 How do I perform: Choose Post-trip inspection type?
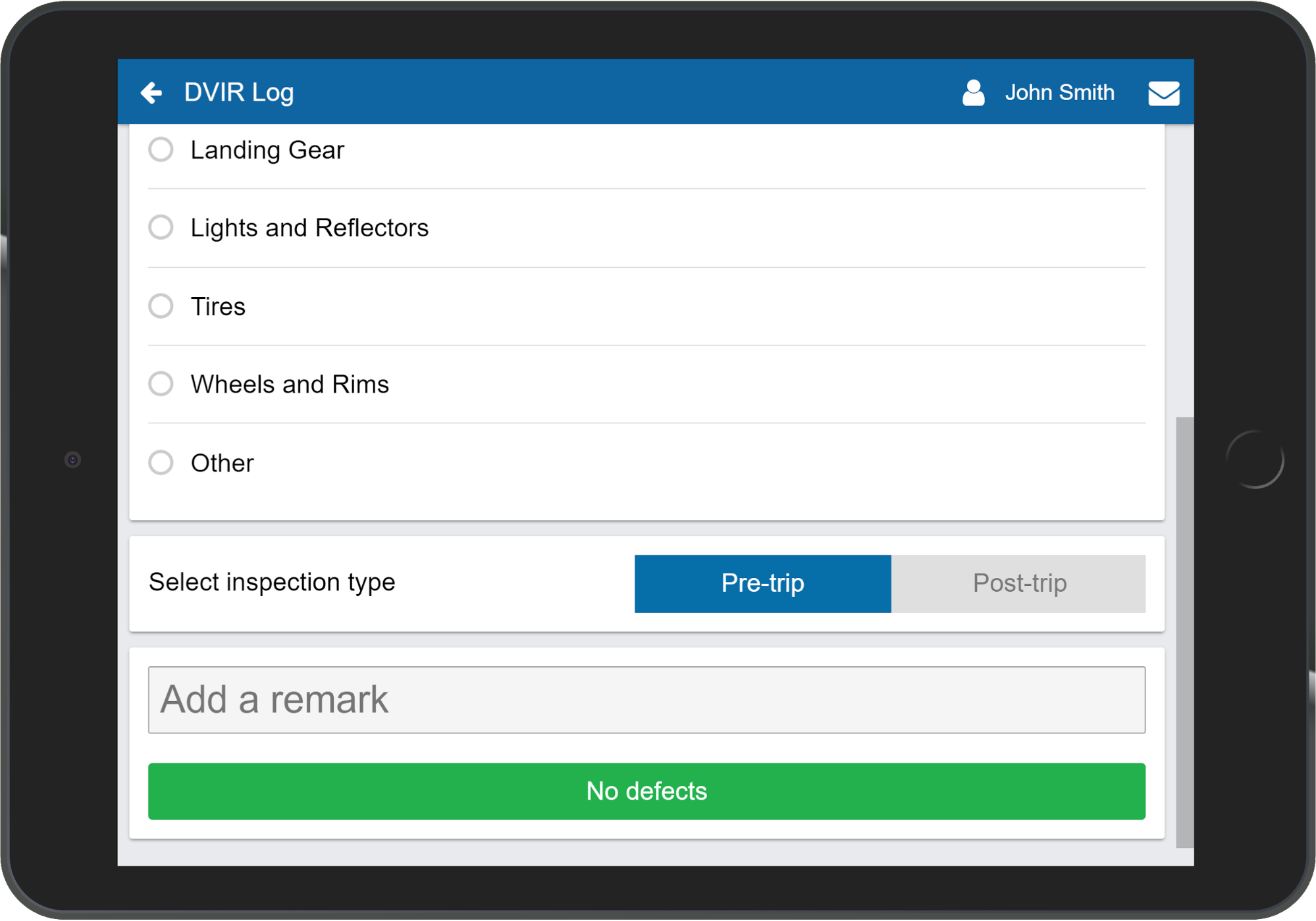point(1018,584)
